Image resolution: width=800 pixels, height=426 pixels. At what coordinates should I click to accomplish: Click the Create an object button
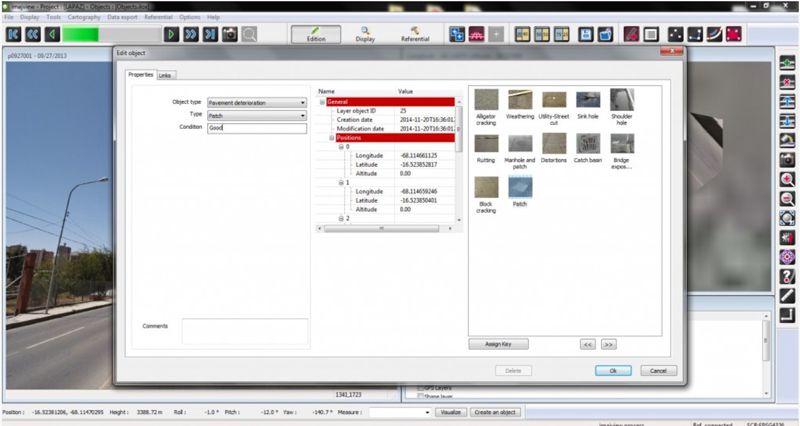coord(495,412)
